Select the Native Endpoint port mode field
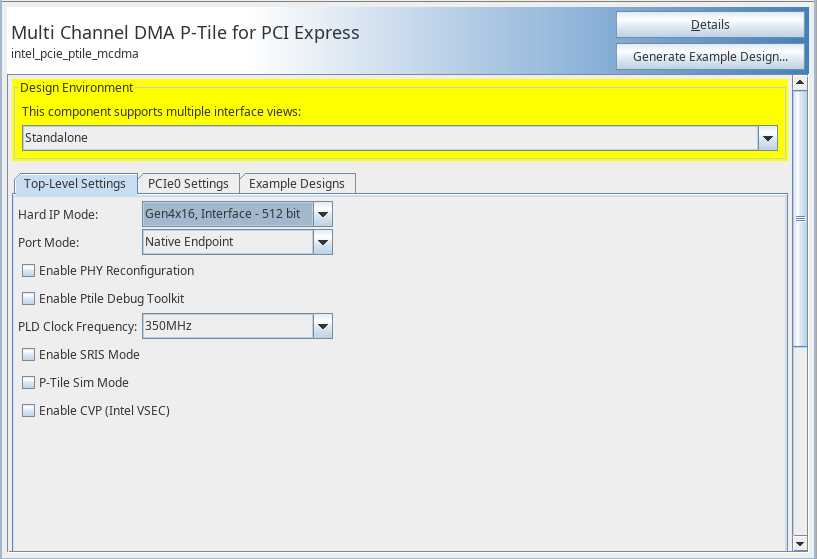The image size is (817, 559). coord(227,242)
